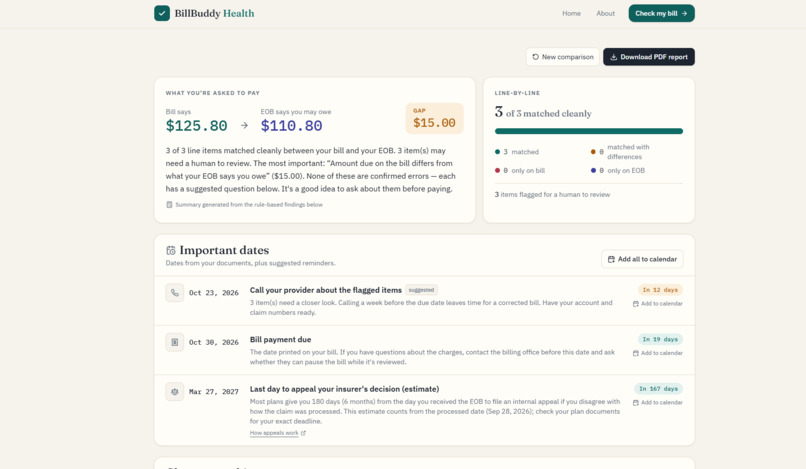Image resolution: width=806 pixels, height=469 pixels.
Task: Add all dates to calendar
Action: (642, 259)
